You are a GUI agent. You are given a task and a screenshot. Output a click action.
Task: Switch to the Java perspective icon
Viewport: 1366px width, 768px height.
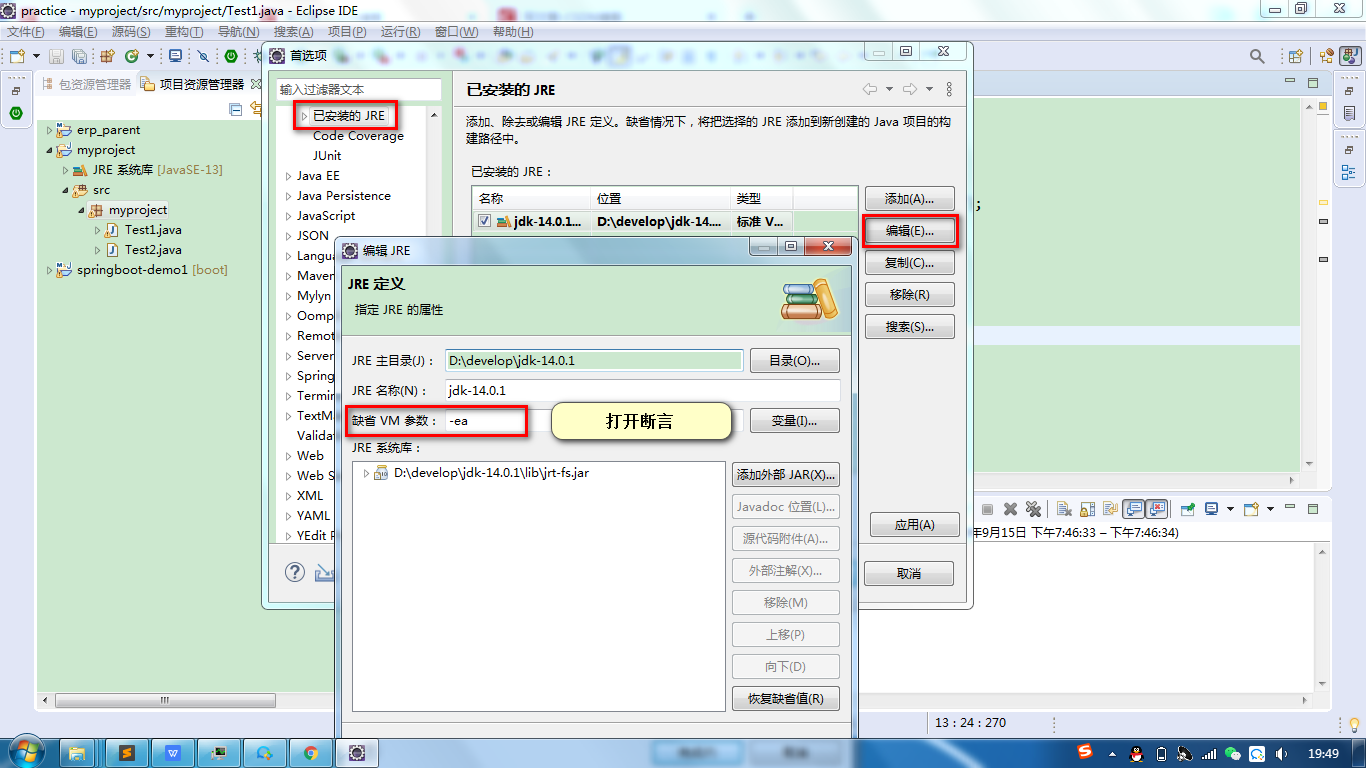(x=1351, y=56)
